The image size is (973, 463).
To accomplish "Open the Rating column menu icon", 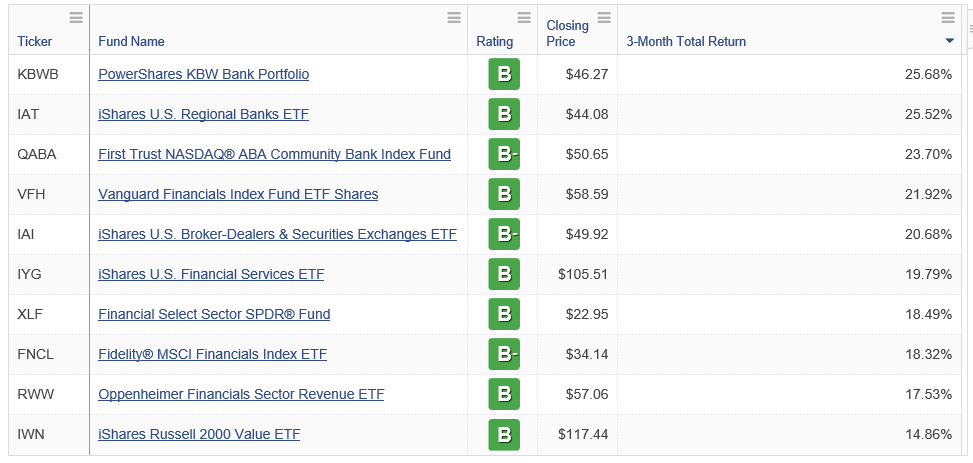I will pos(524,17).
